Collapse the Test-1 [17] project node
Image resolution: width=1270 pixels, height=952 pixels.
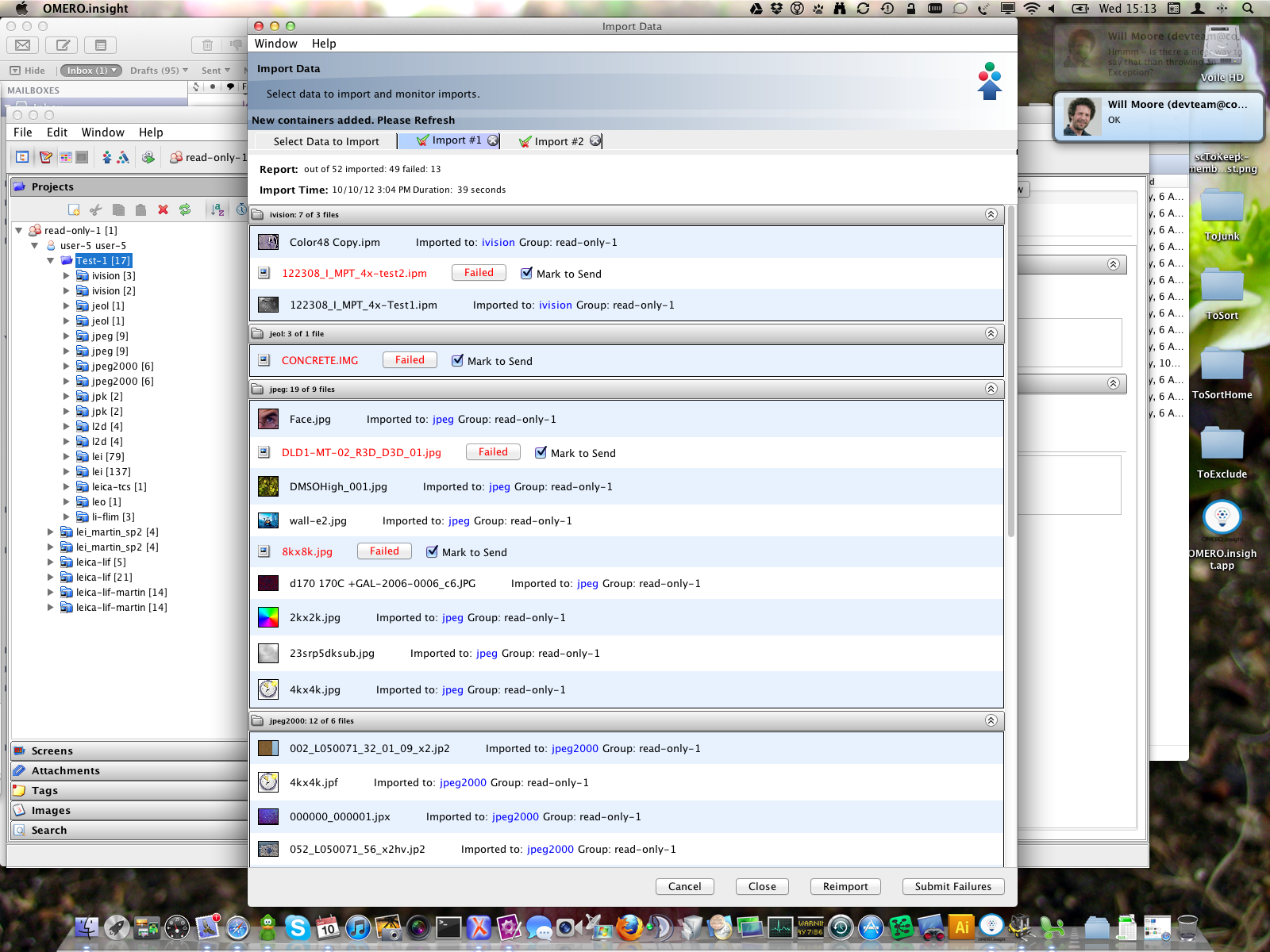(x=51, y=260)
